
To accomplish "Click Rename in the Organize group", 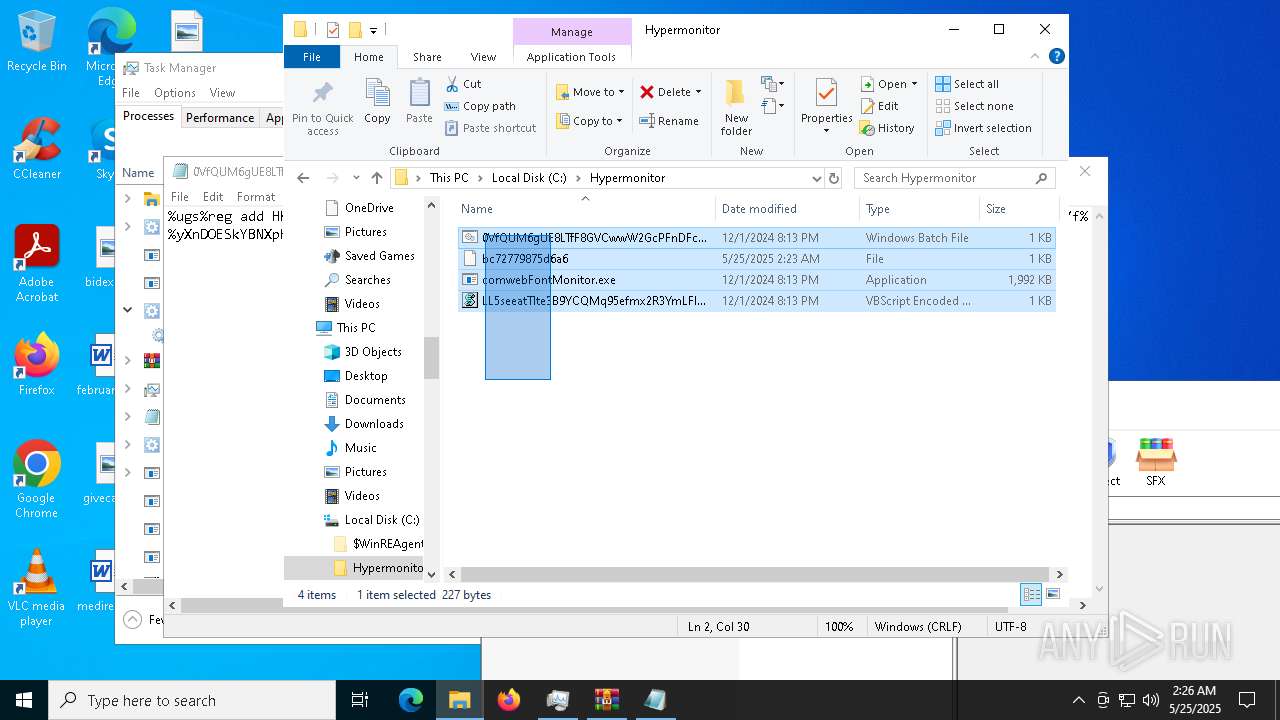I will (669, 121).
